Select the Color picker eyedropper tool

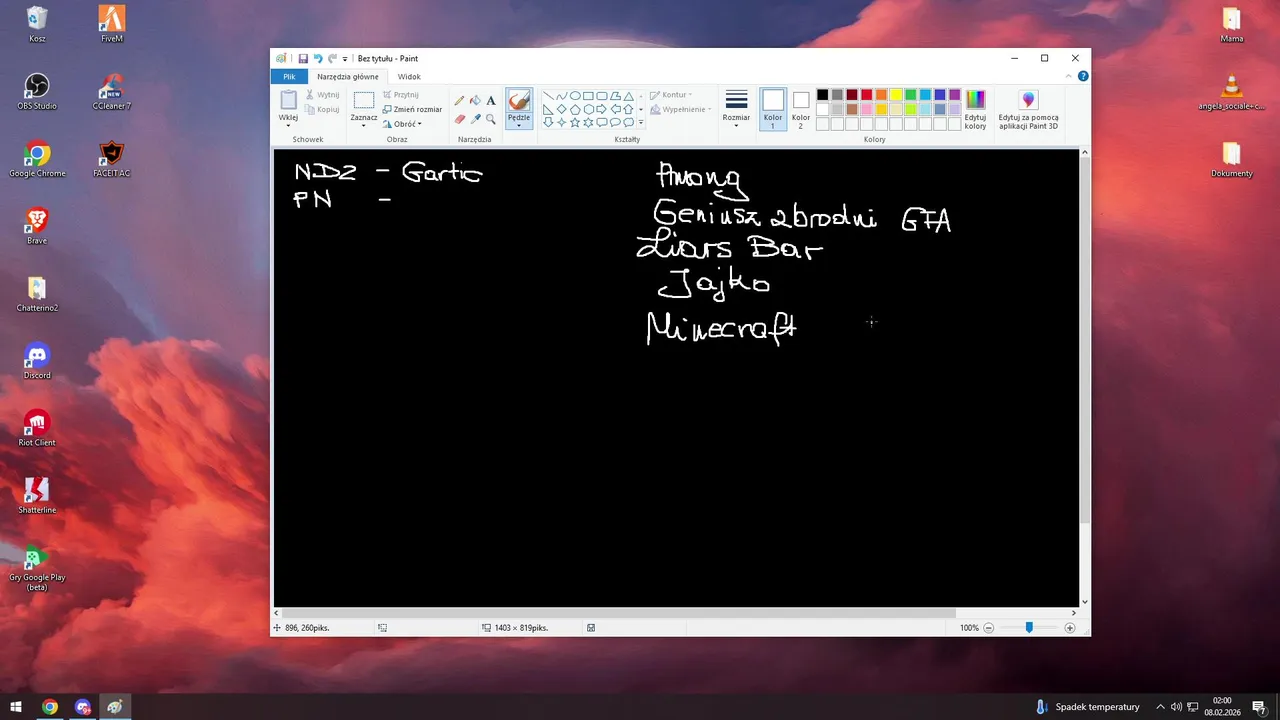click(x=475, y=119)
